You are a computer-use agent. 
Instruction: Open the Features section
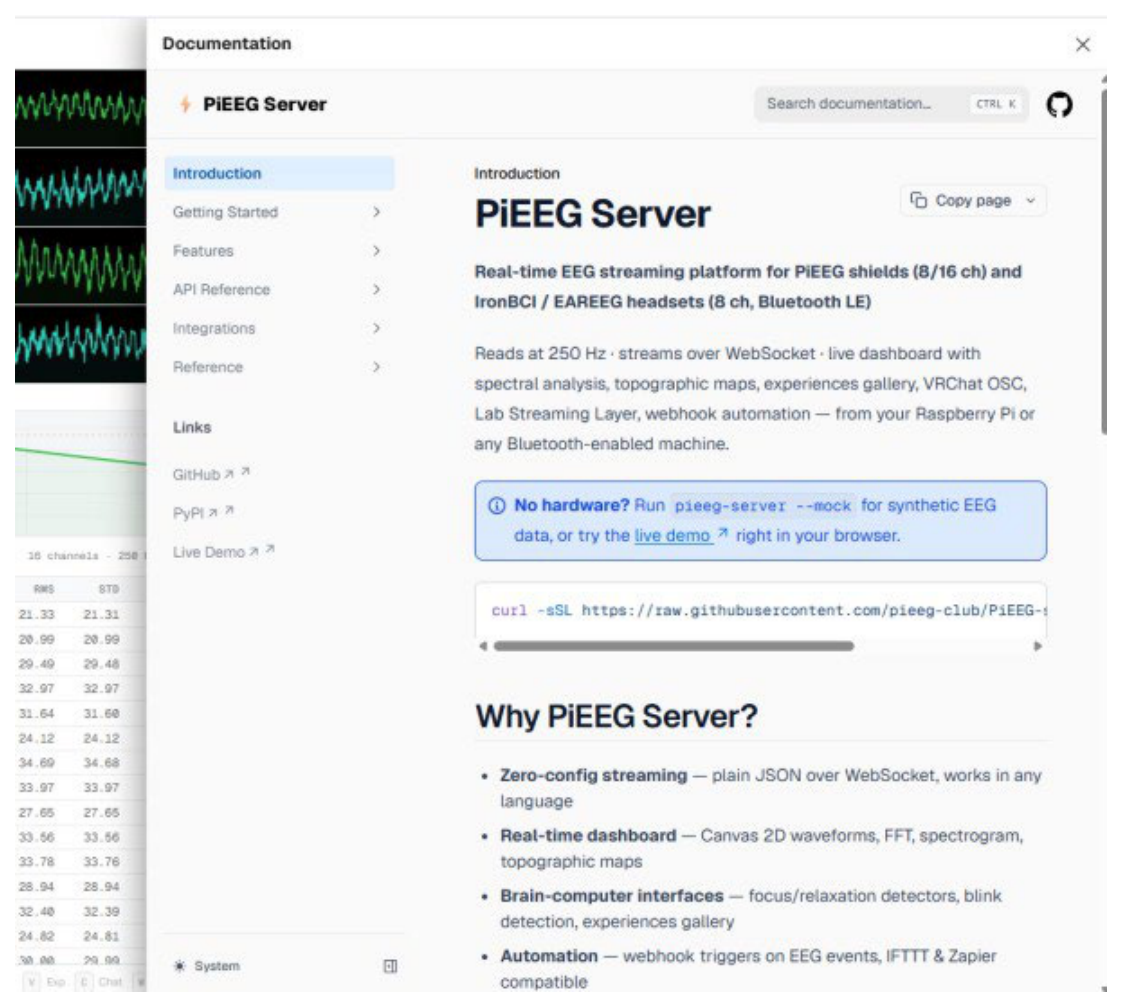click(x=203, y=251)
